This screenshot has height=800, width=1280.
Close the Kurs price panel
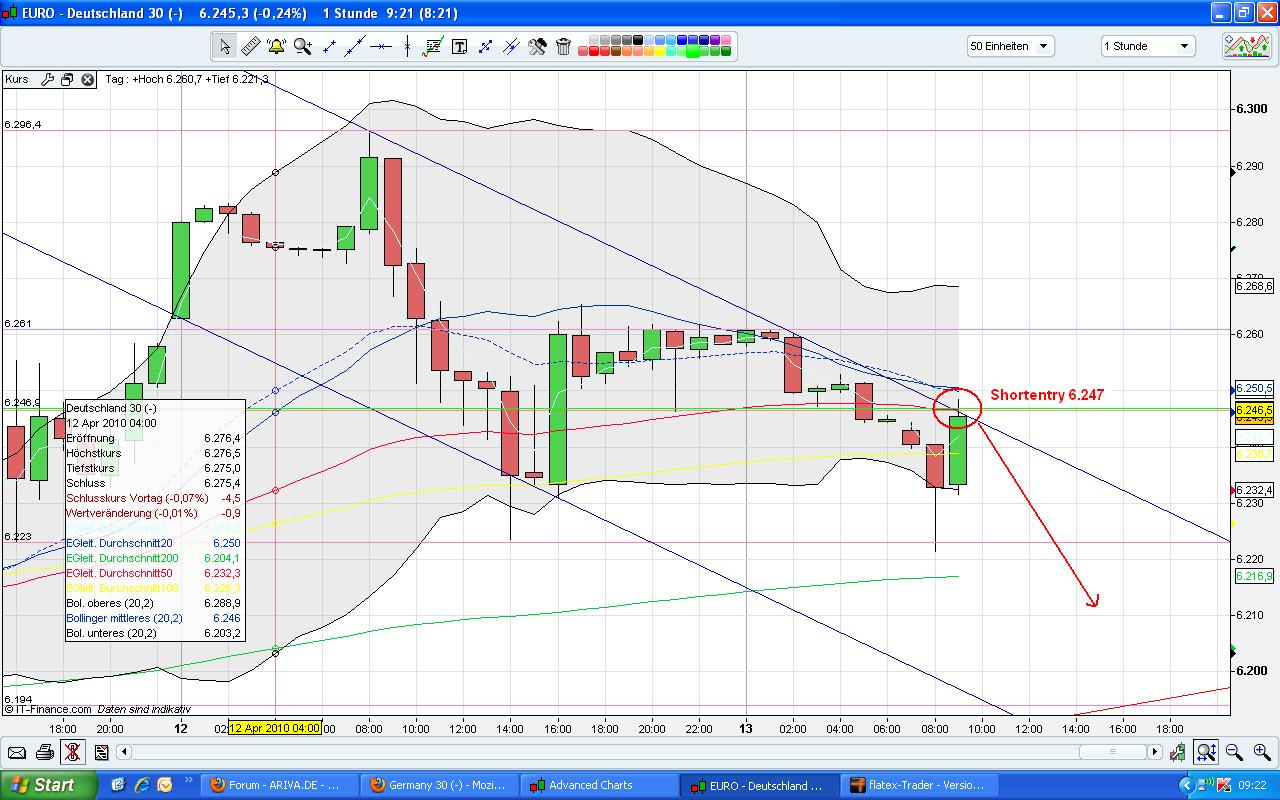87,79
